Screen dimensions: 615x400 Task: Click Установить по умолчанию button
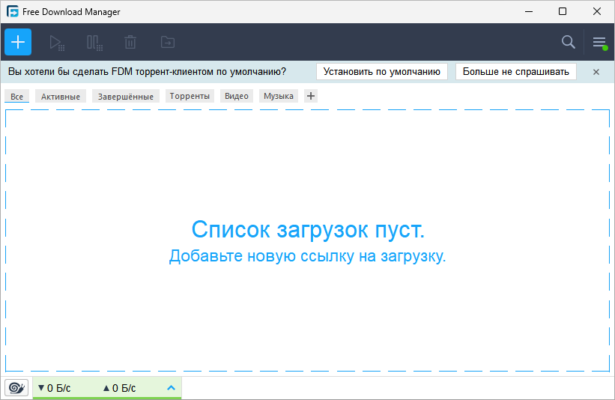click(x=382, y=72)
